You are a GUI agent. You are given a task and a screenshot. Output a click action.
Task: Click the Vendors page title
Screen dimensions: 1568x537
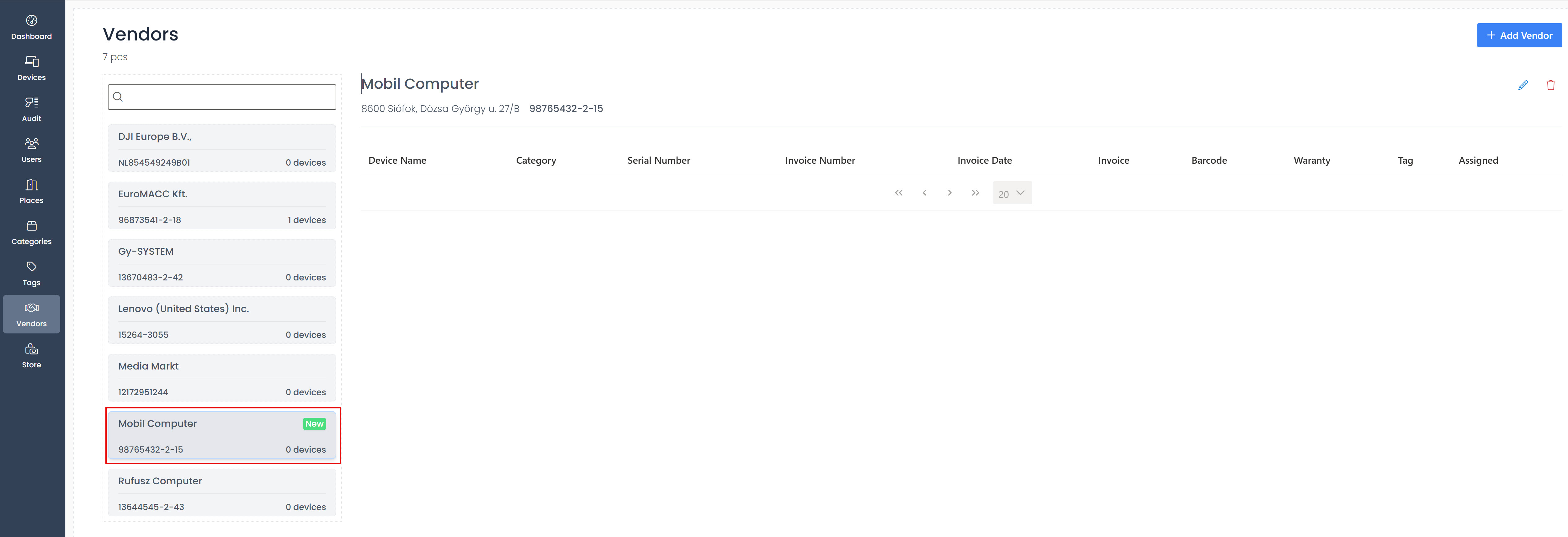[141, 34]
